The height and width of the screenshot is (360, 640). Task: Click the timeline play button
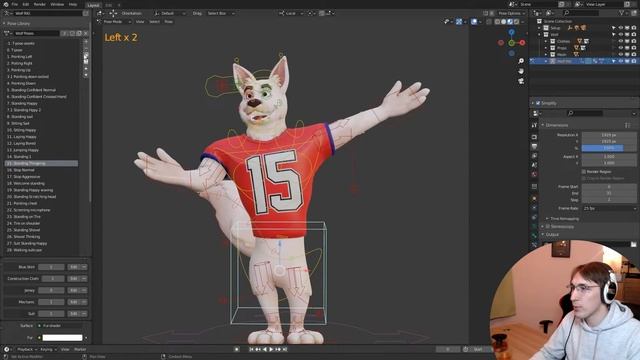pyautogui.click(x=271, y=349)
